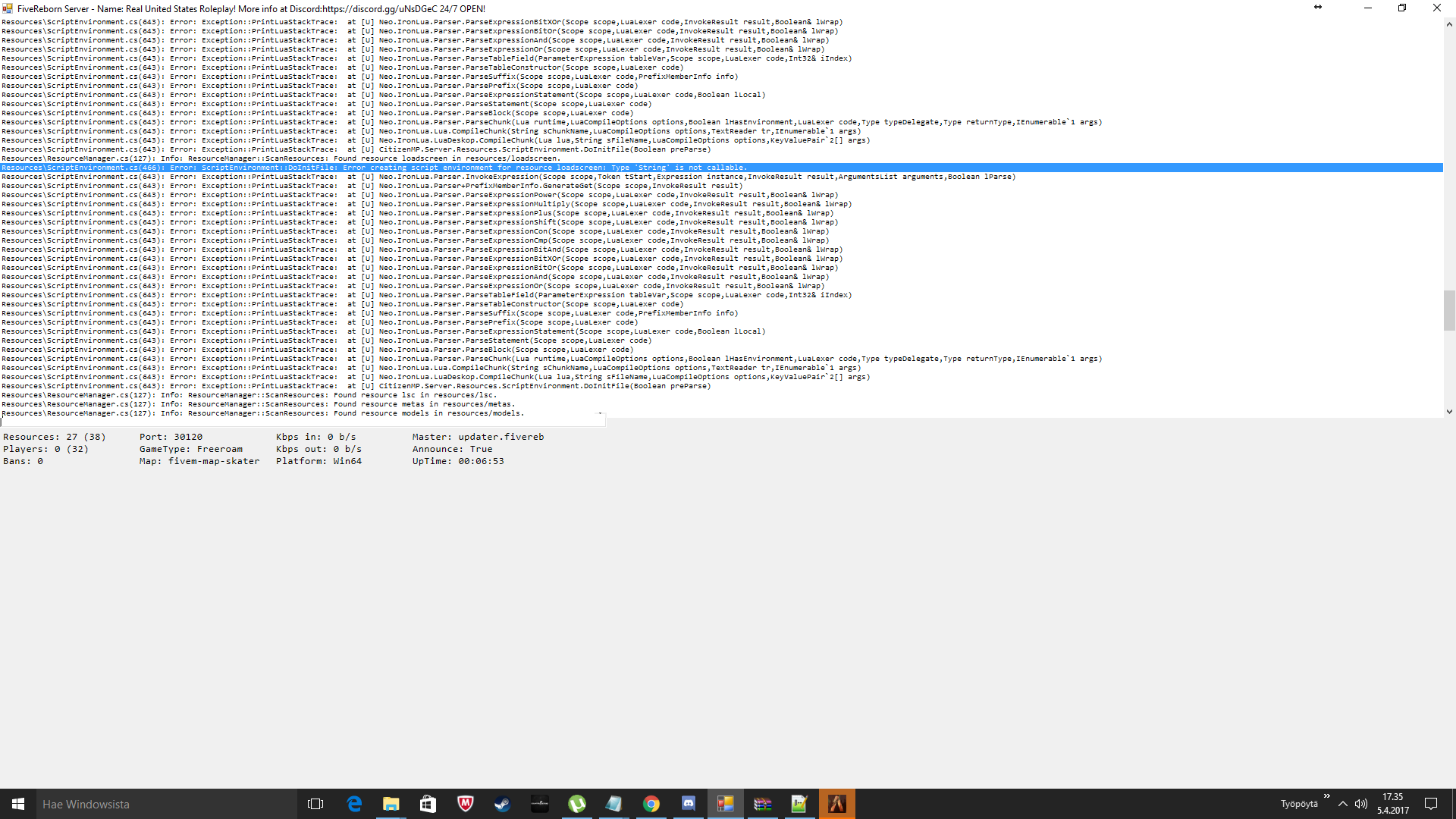Expand the Työpöytä toolbar chevron
The height and width of the screenshot is (819, 1456).
[1326, 796]
